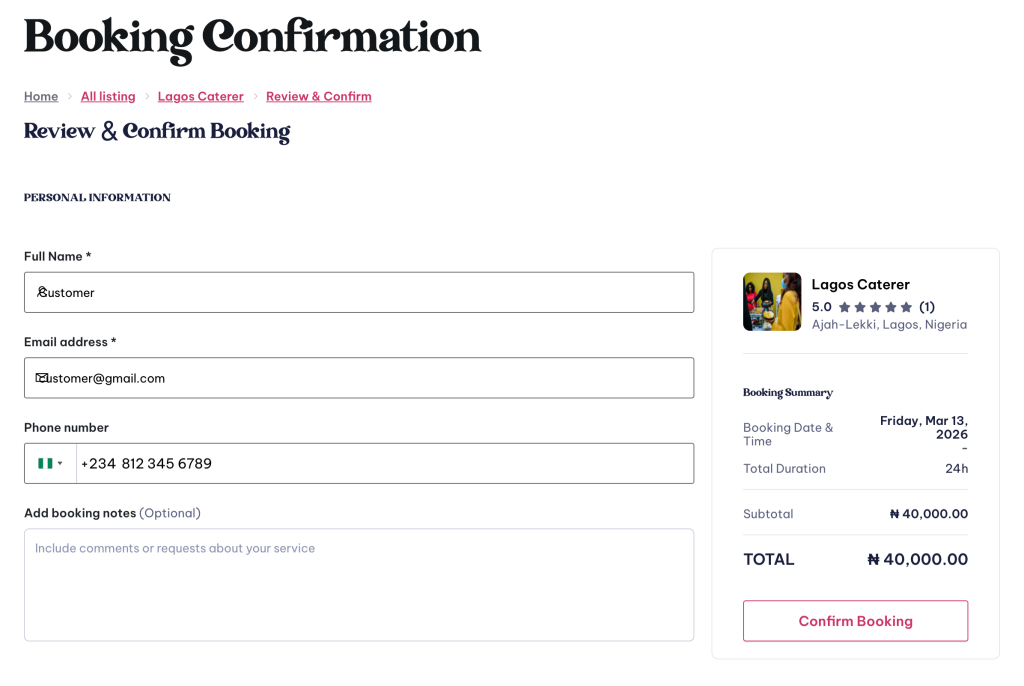The height and width of the screenshot is (686, 1024).
Task: Click the booking notes text area
Action: pyautogui.click(x=359, y=585)
